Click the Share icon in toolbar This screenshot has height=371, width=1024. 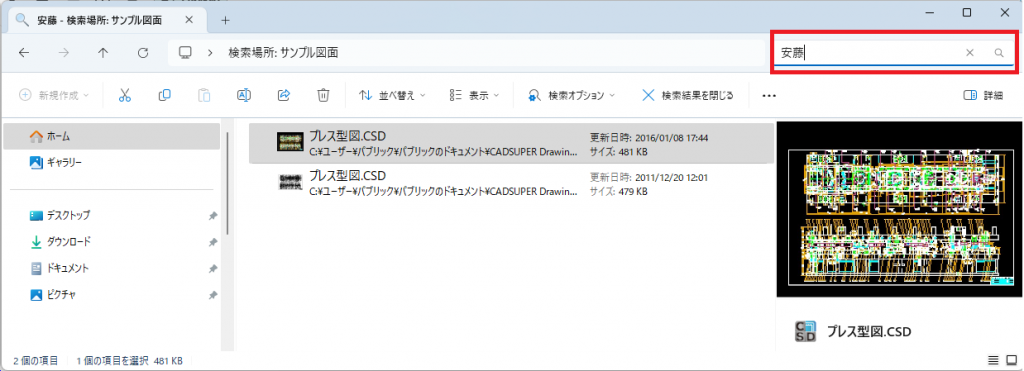[x=283, y=95]
